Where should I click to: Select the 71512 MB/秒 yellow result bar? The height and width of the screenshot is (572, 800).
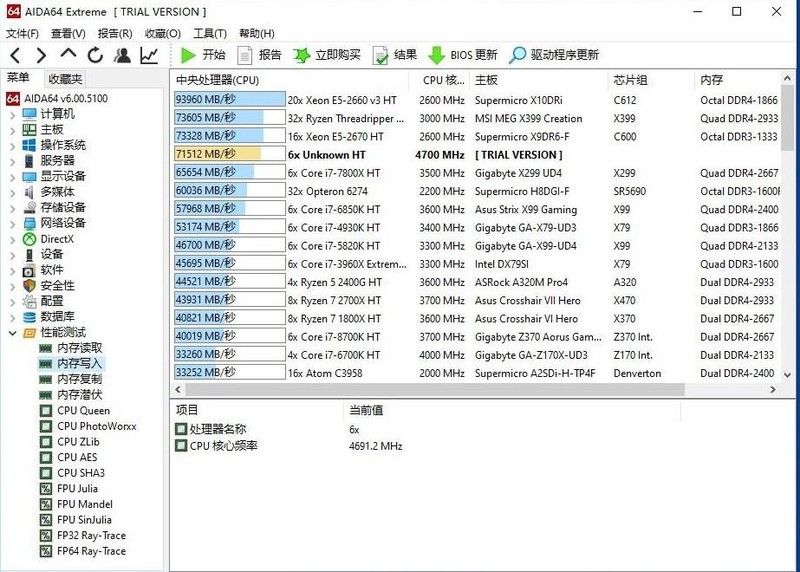pos(230,155)
